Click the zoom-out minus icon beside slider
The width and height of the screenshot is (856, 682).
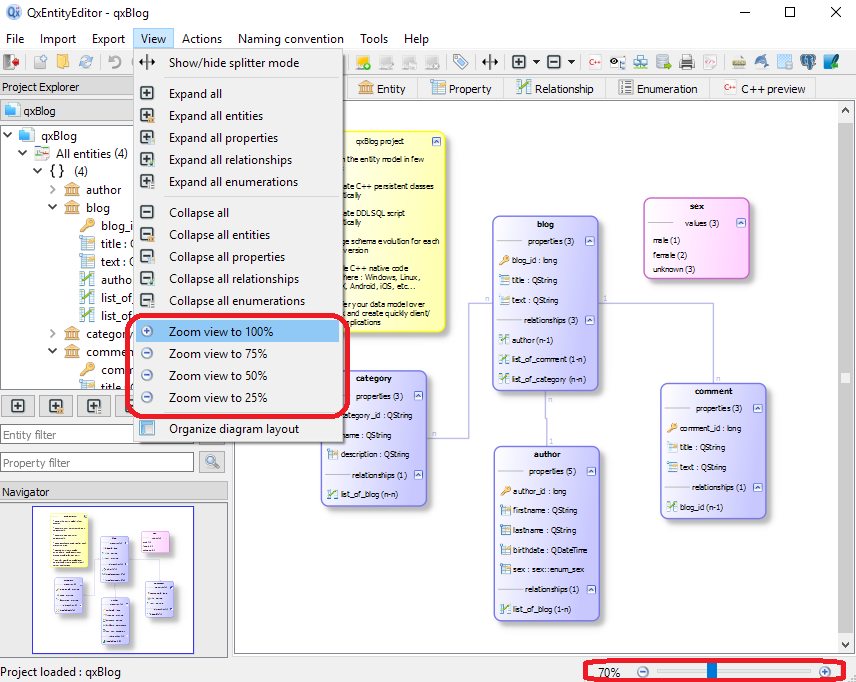[x=643, y=672]
